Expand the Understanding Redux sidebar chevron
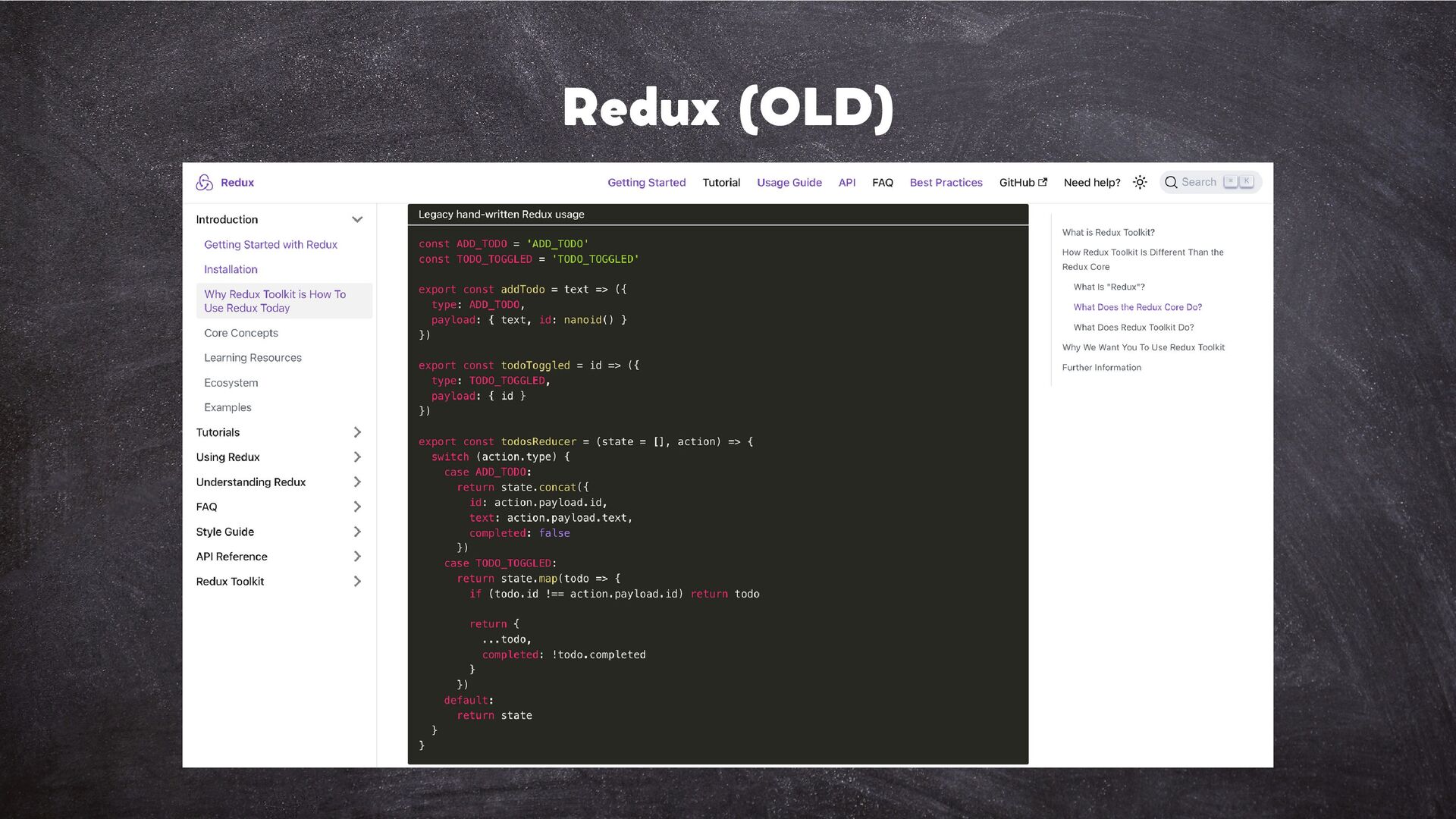This screenshot has height=819, width=1456. coord(357,482)
